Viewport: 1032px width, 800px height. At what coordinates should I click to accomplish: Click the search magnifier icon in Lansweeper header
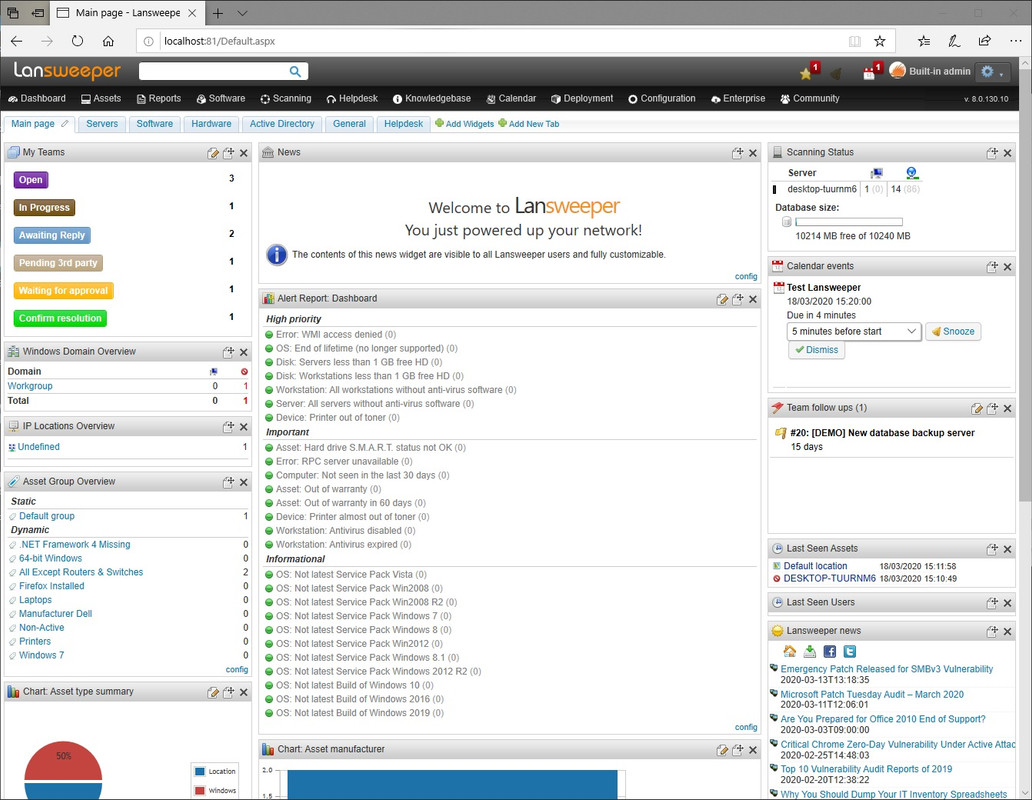click(x=295, y=71)
